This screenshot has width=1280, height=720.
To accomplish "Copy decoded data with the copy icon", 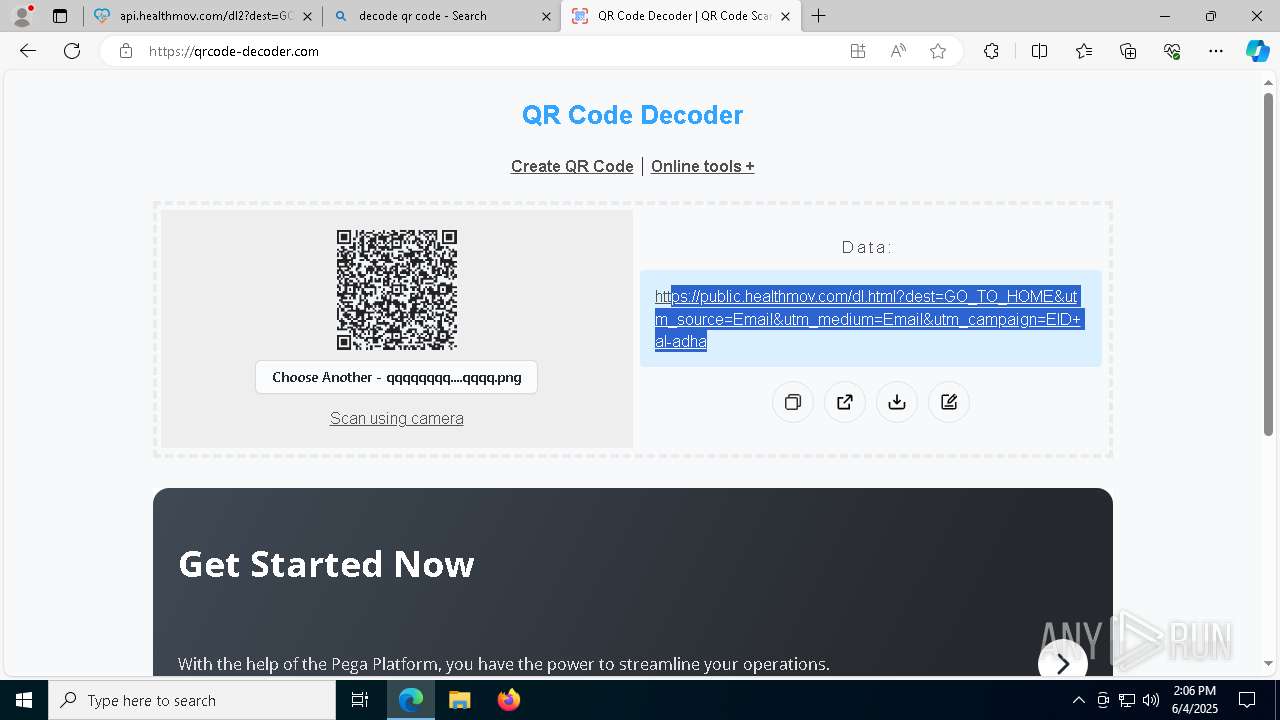I will point(793,402).
